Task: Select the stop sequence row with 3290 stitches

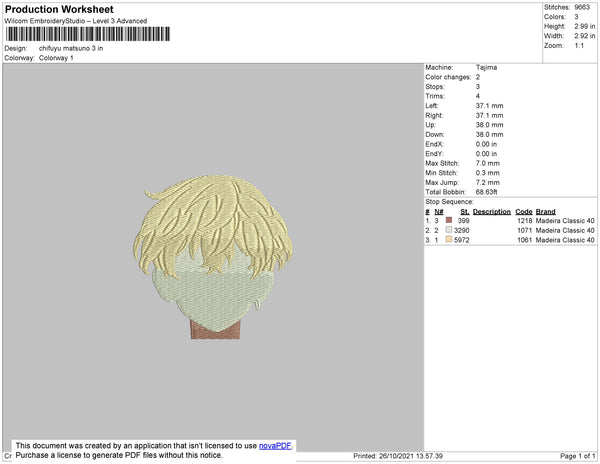Action: [x=510, y=230]
